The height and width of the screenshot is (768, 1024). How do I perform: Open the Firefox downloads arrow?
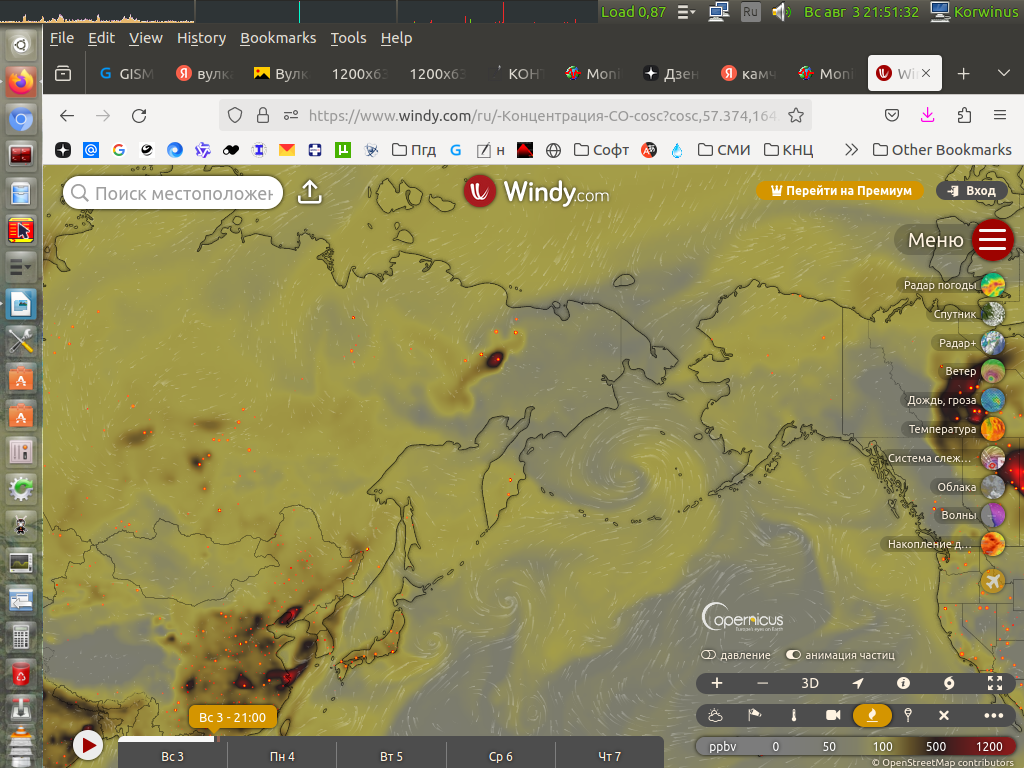(x=927, y=116)
